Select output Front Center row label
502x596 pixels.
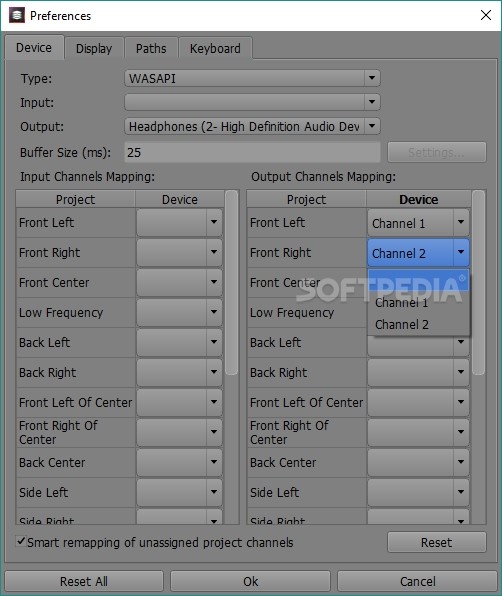pos(285,282)
